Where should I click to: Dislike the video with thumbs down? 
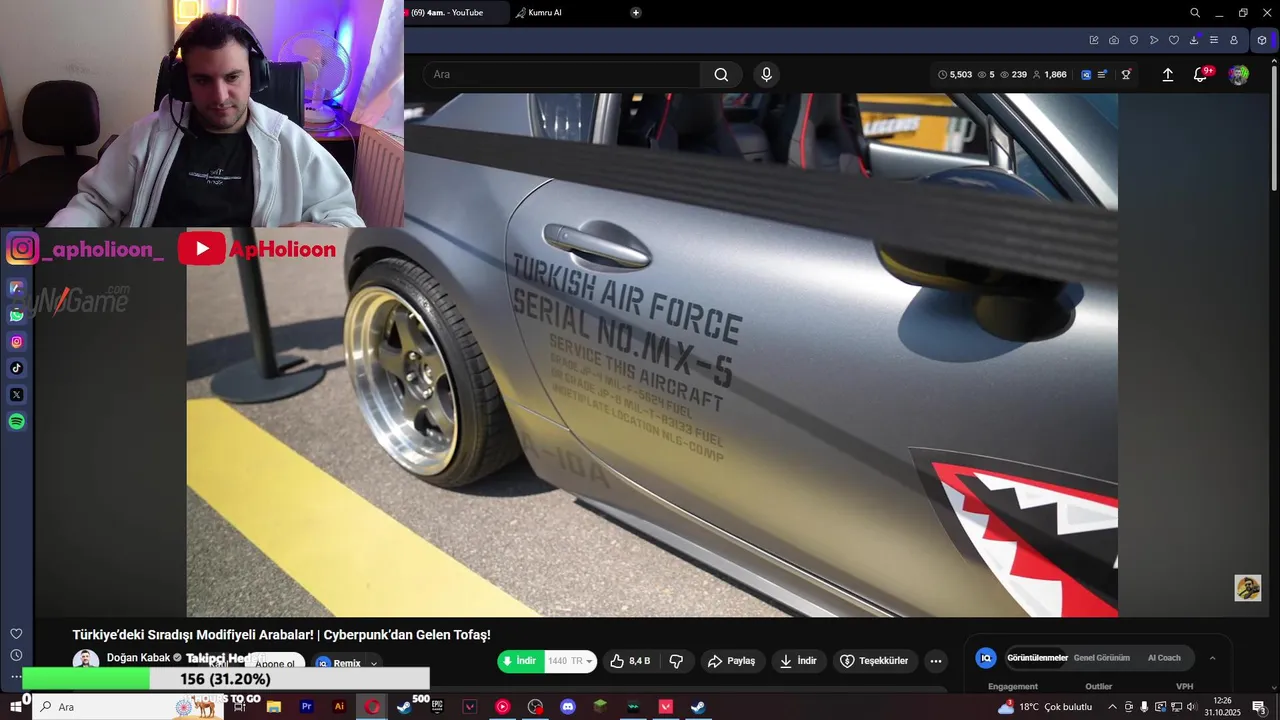click(x=676, y=661)
